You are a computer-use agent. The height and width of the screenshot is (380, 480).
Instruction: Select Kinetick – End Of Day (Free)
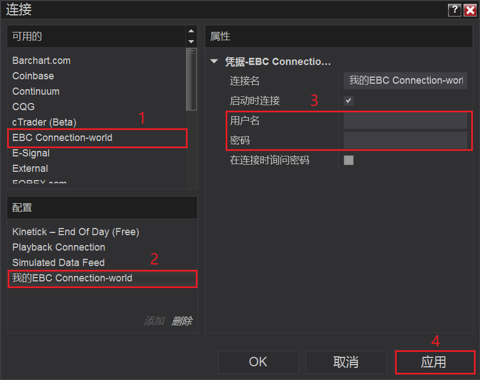click(76, 232)
